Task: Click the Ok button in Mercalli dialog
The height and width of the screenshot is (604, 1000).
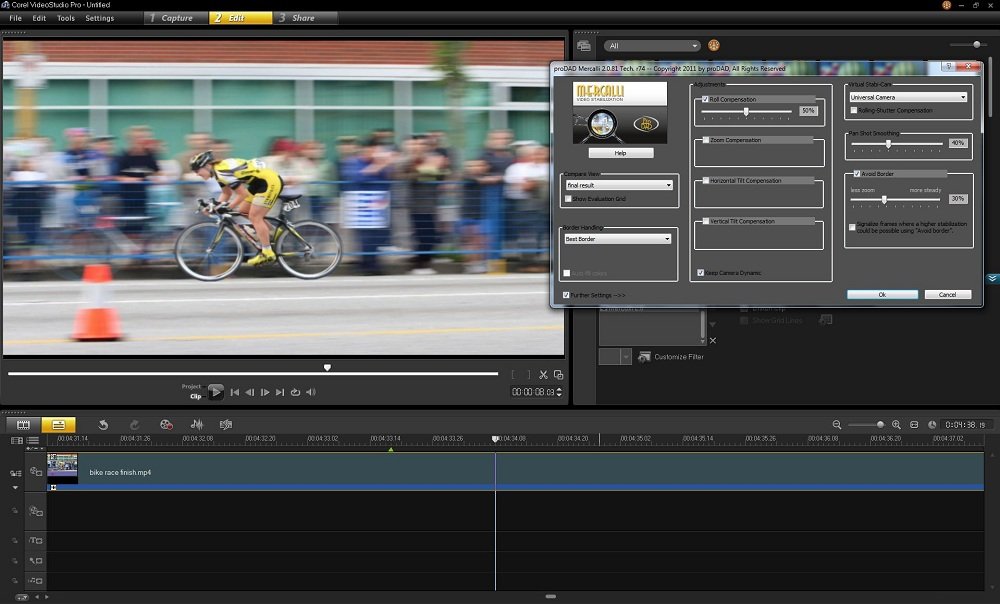Action: 882,295
